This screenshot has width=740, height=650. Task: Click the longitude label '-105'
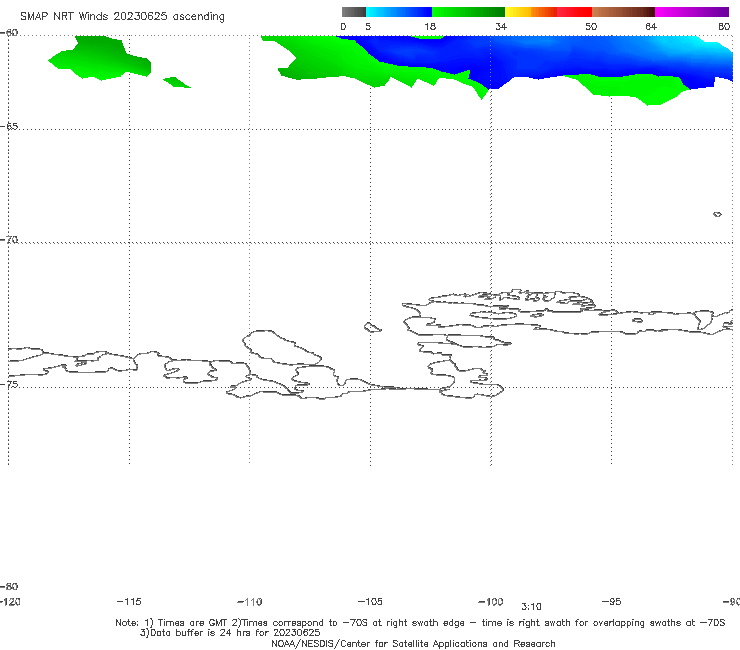(370, 601)
